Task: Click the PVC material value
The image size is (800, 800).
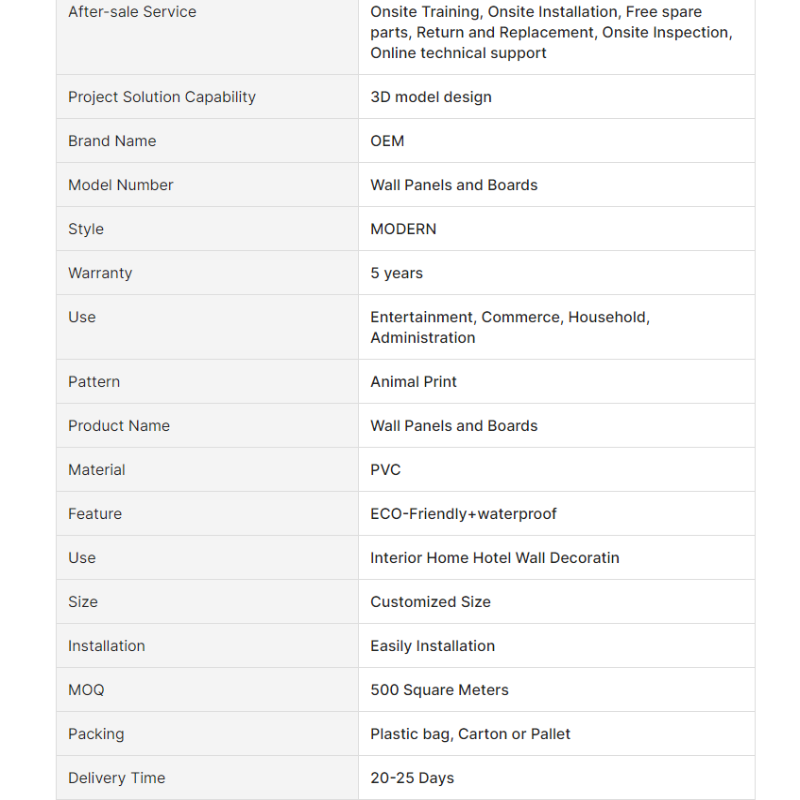Action: coord(385,470)
